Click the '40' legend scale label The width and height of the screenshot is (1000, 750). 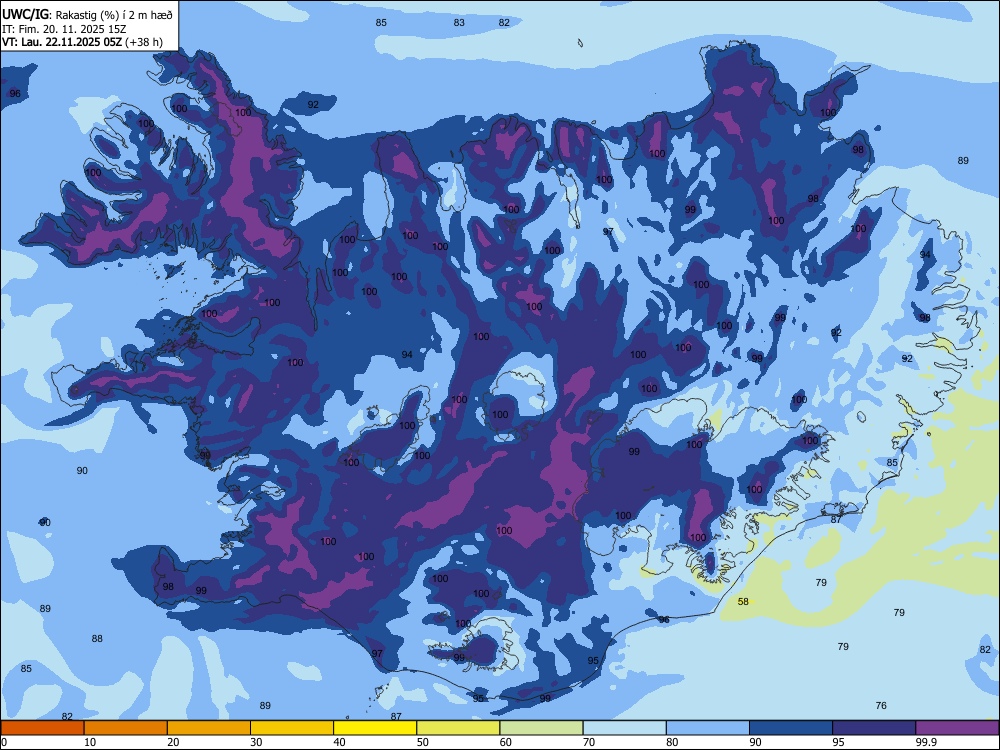pyautogui.click(x=339, y=742)
